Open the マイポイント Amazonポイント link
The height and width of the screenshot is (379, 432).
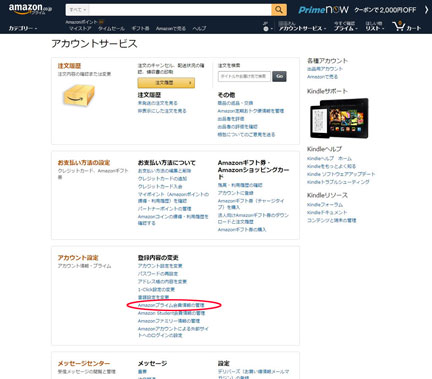[173, 197]
